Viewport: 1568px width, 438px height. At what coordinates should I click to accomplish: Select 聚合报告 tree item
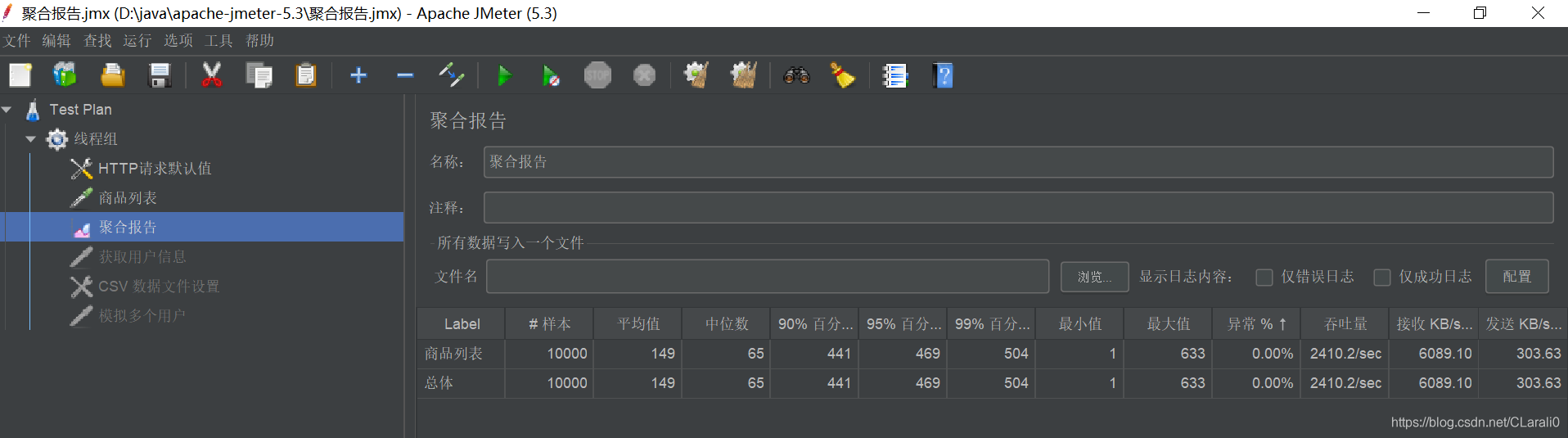click(128, 228)
